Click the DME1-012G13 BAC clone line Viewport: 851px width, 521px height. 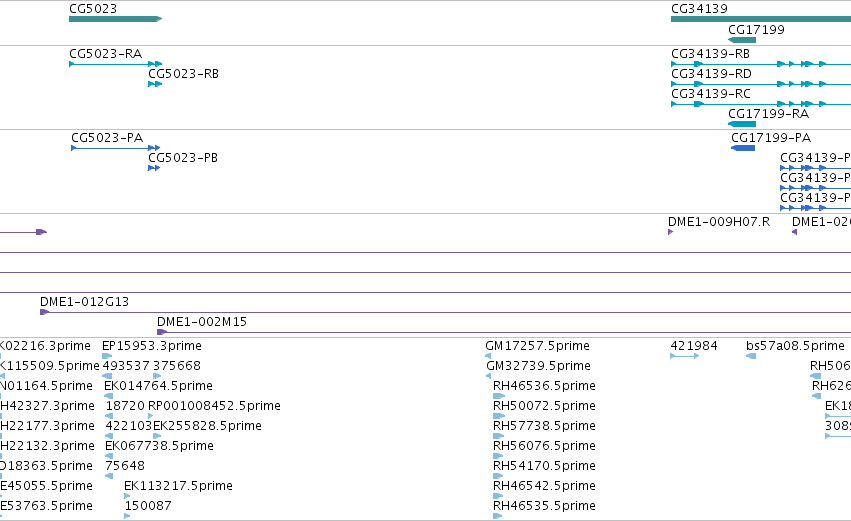445,312
